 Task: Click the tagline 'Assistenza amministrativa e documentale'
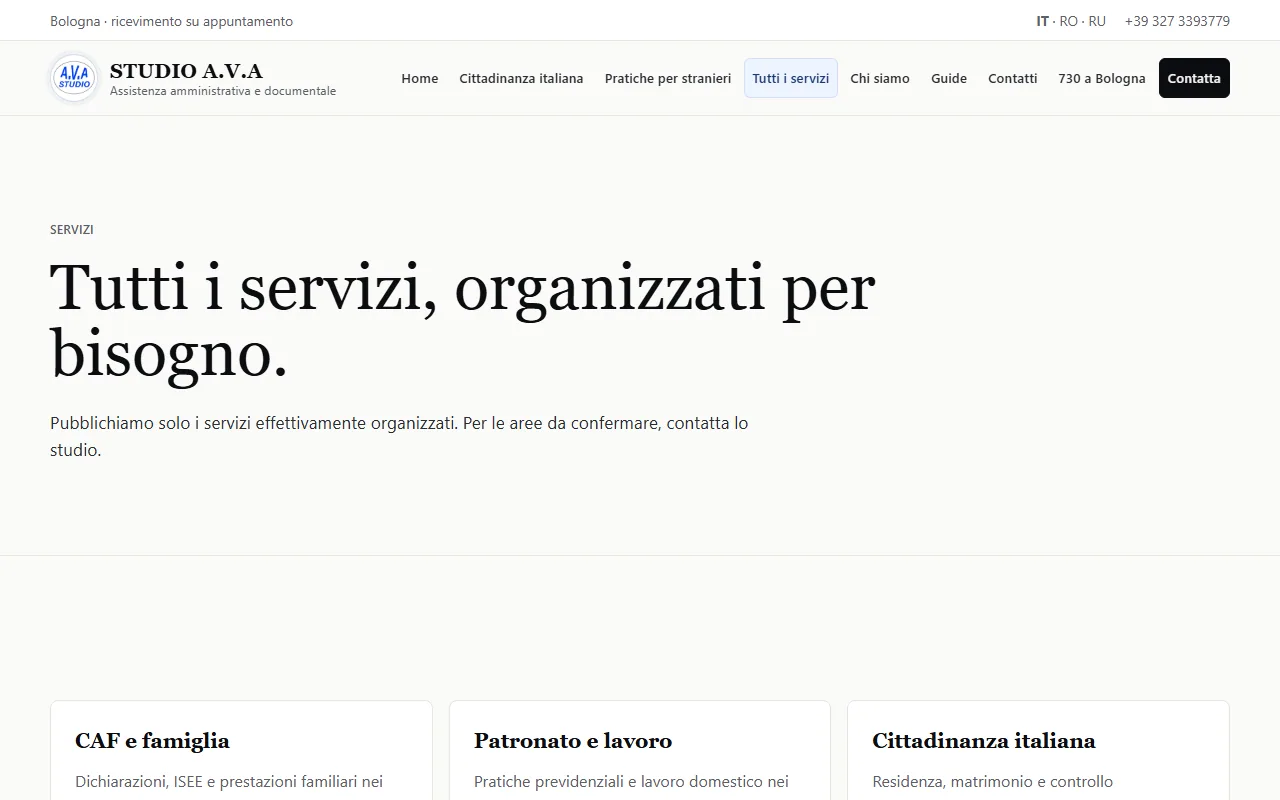[223, 91]
